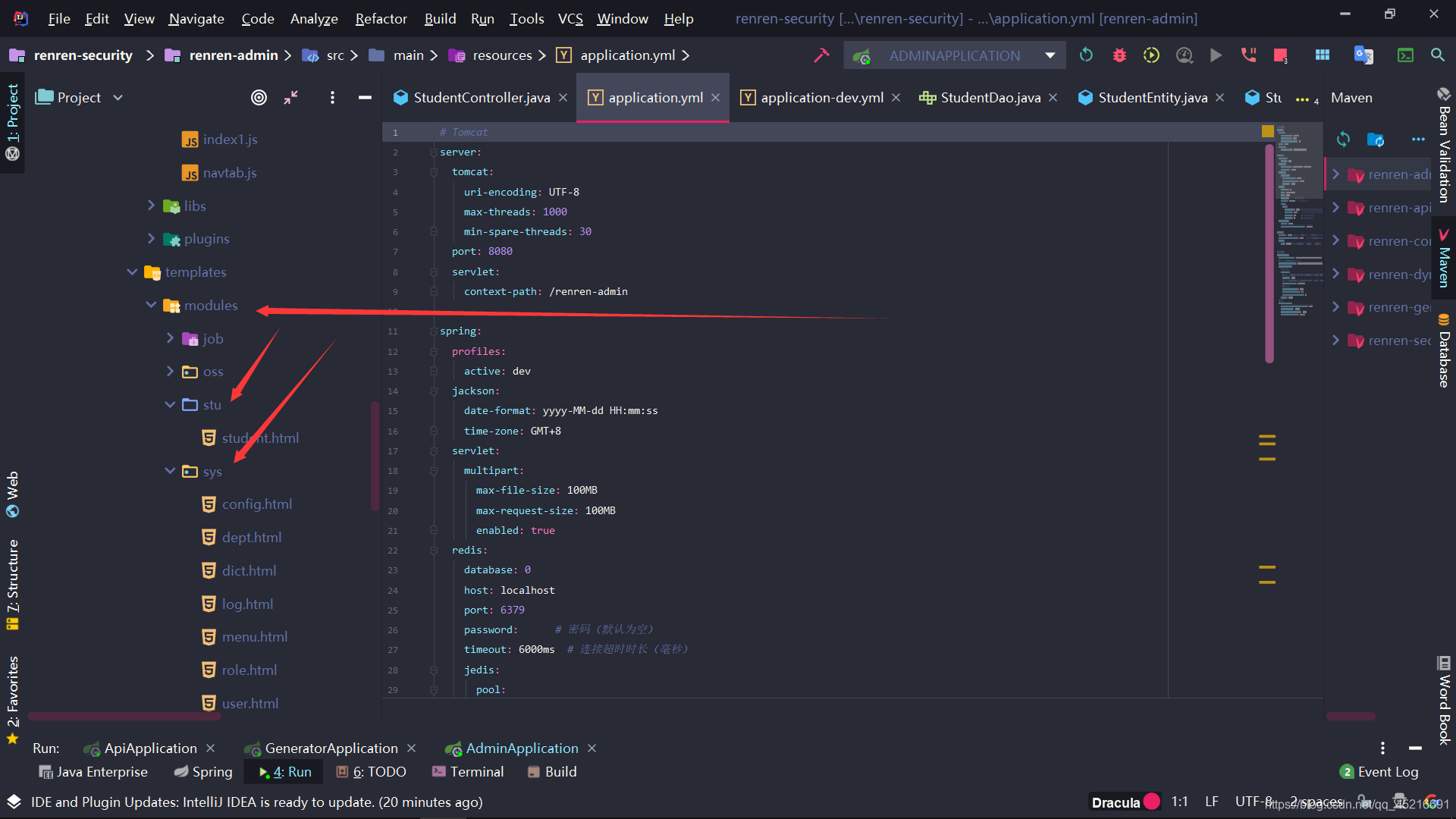Screen dimensions: 1456x819
Task: Collapse the modules folder
Action: tap(151, 305)
